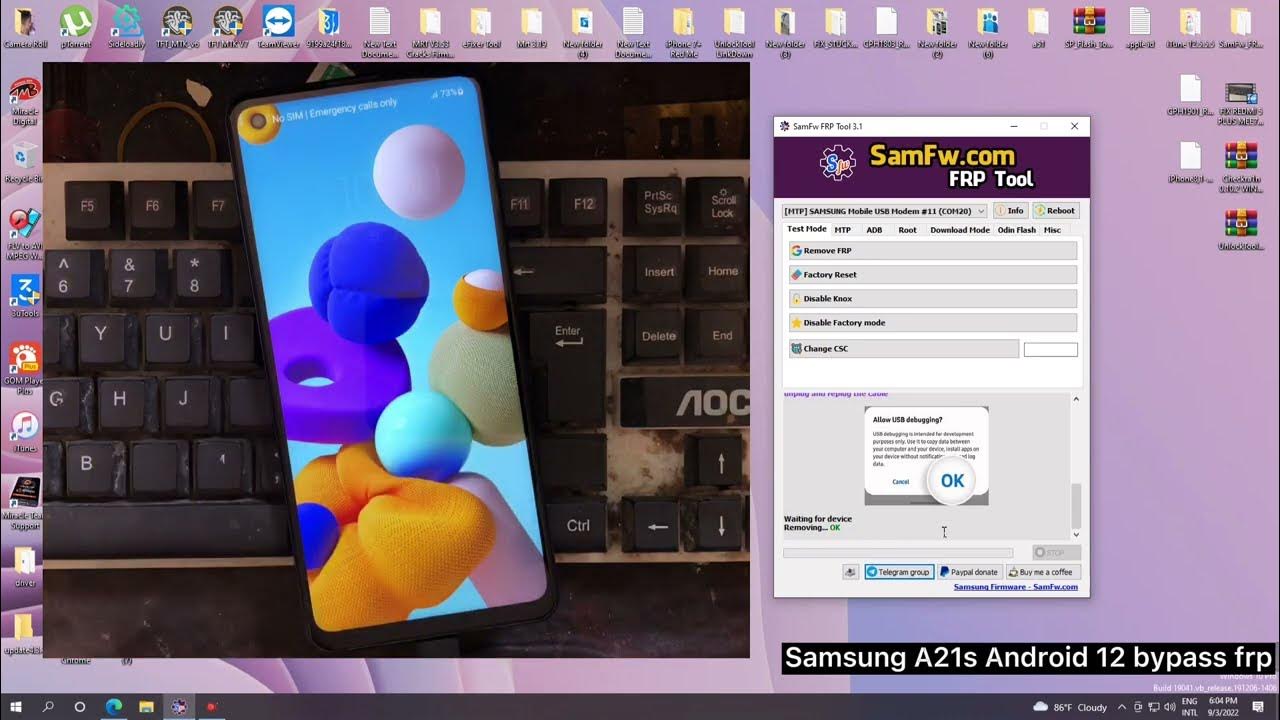Open the apple-id text file
The width and height of the screenshot is (1280, 720).
click(1139, 27)
